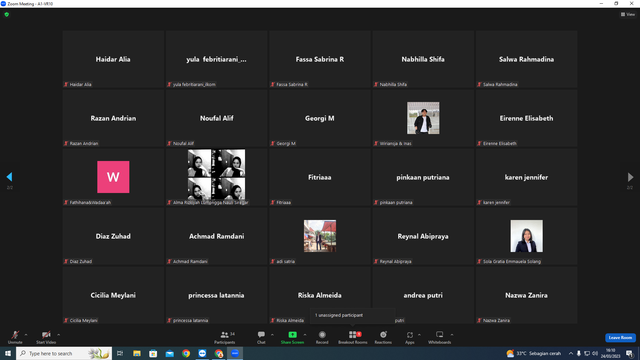Click Fitriaaa name tile

tap(320, 177)
